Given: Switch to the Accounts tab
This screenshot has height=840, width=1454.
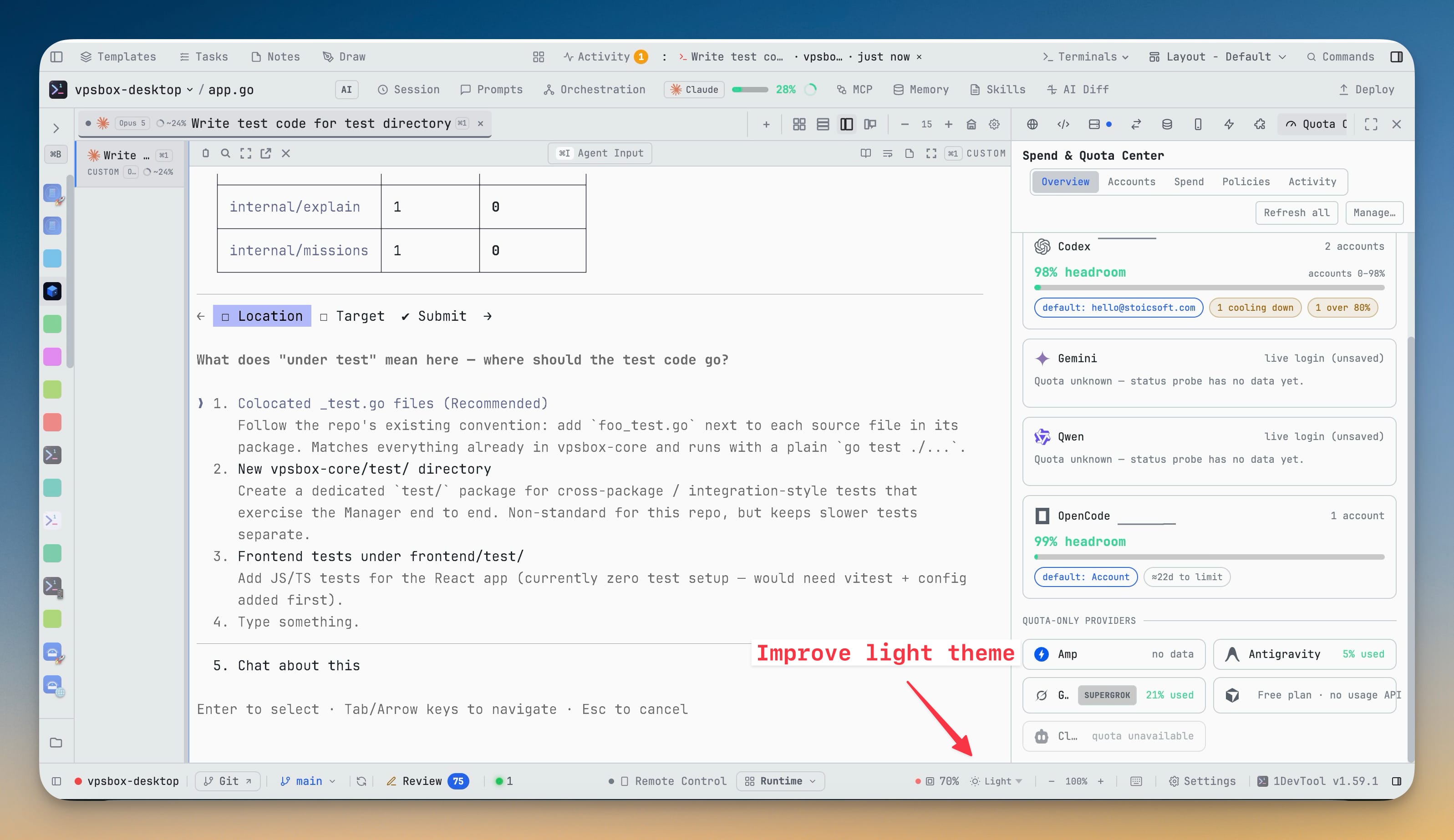Looking at the screenshot, I should coord(1131,182).
